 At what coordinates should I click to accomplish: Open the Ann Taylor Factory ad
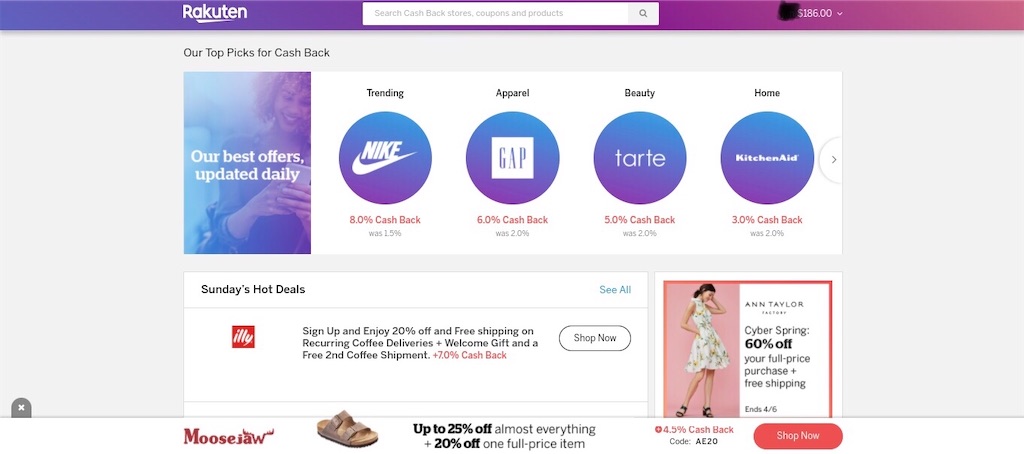tap(748, 349)
